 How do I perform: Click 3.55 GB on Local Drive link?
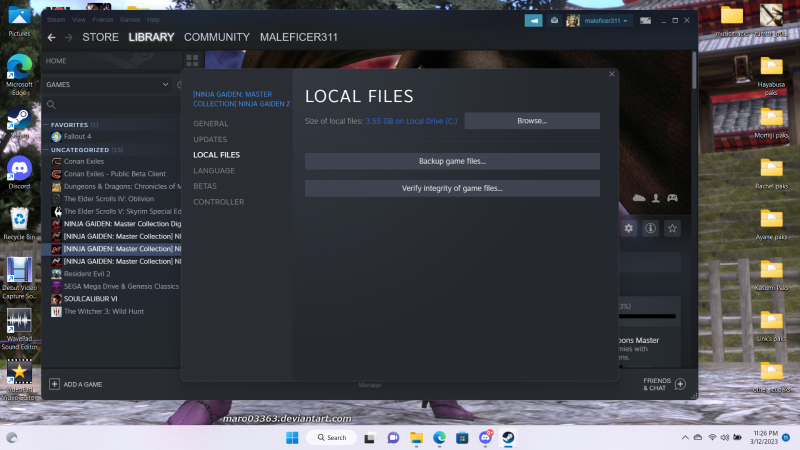[x=411, y=121]
